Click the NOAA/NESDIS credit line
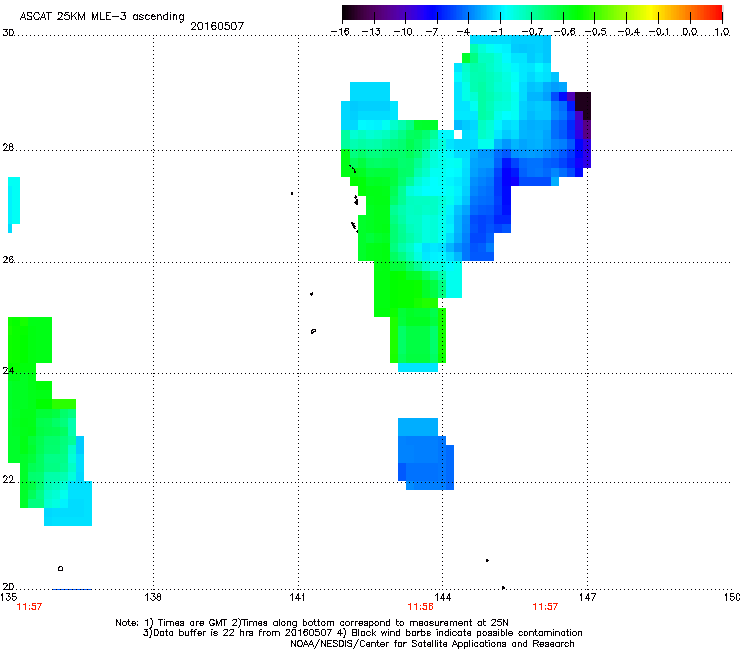740x650 pixels. (432, 644)
